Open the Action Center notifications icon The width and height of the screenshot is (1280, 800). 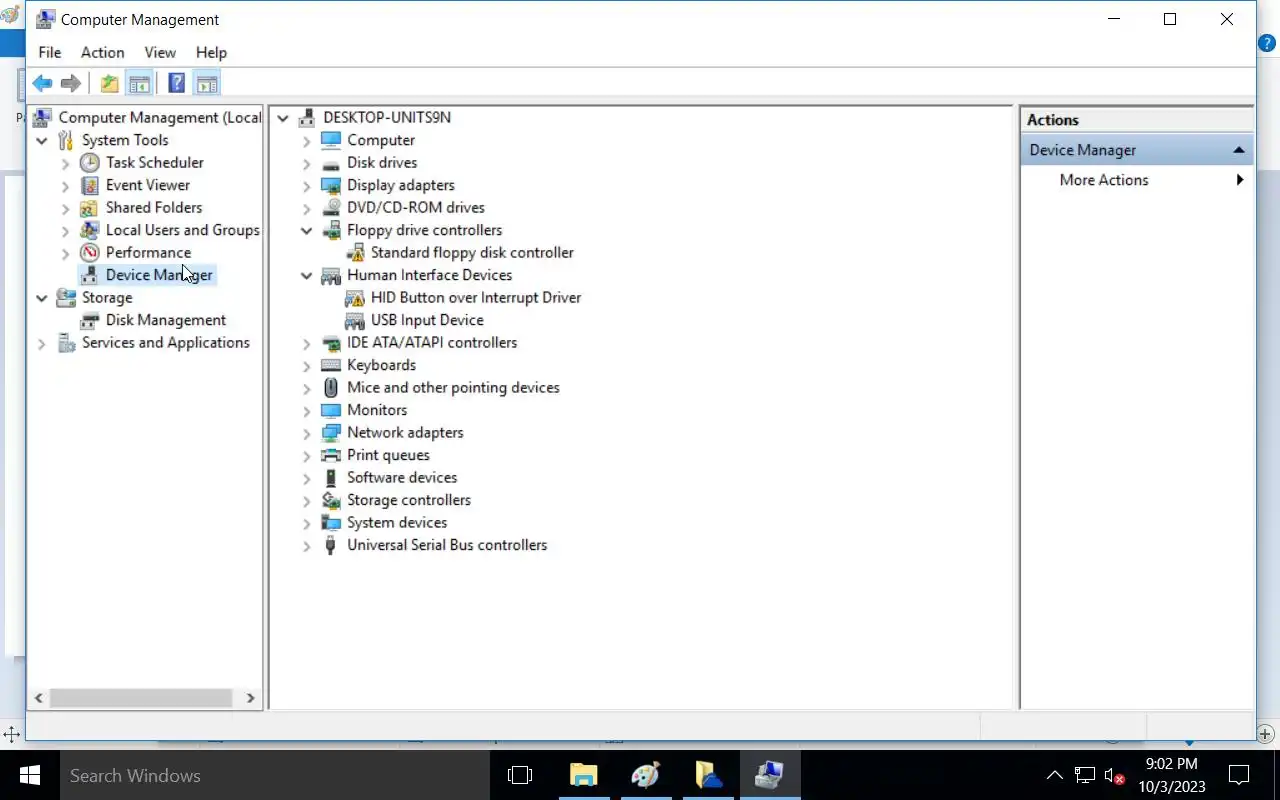1239,775
